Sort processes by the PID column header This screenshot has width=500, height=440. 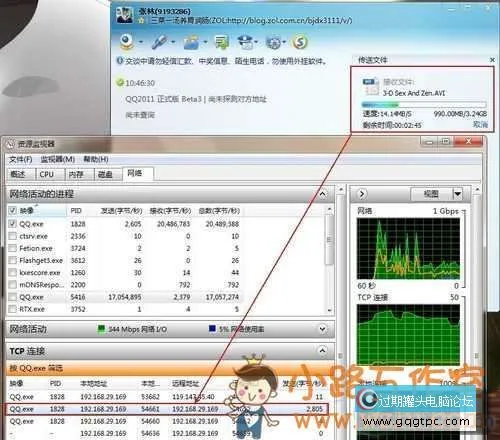(76, 211)
